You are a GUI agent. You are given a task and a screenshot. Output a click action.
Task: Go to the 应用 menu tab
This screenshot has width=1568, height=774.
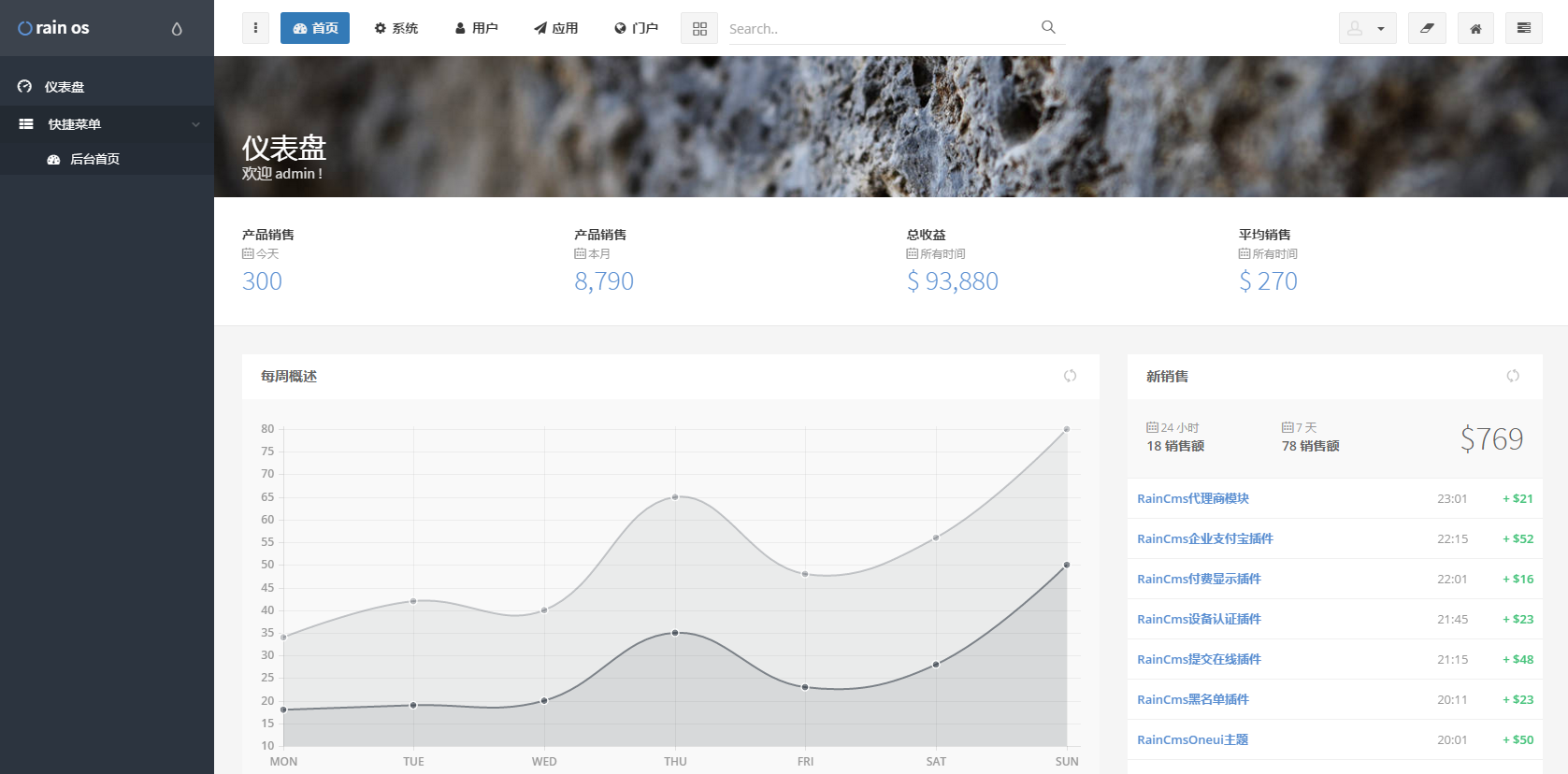(x=556, y=28)
